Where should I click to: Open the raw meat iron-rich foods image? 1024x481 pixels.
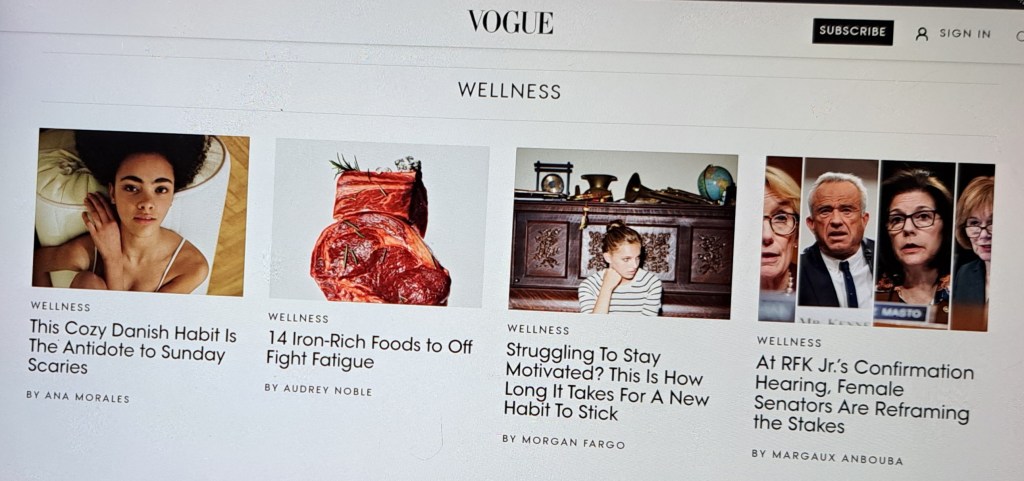379,223
